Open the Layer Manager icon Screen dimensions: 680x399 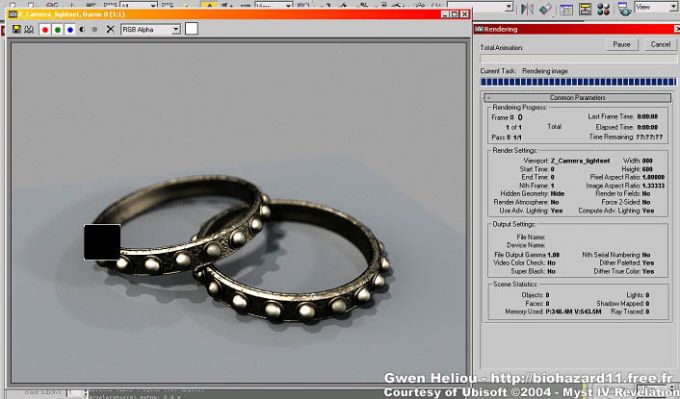tap(566, 9)
